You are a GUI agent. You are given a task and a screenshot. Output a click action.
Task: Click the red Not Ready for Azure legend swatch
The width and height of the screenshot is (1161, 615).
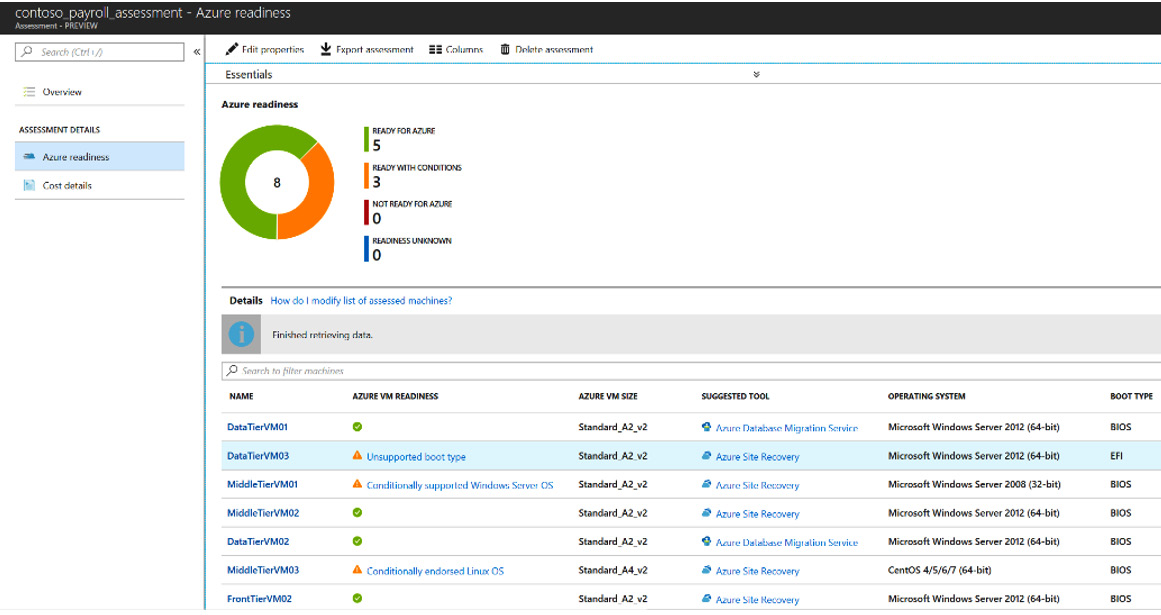point(367,212)
